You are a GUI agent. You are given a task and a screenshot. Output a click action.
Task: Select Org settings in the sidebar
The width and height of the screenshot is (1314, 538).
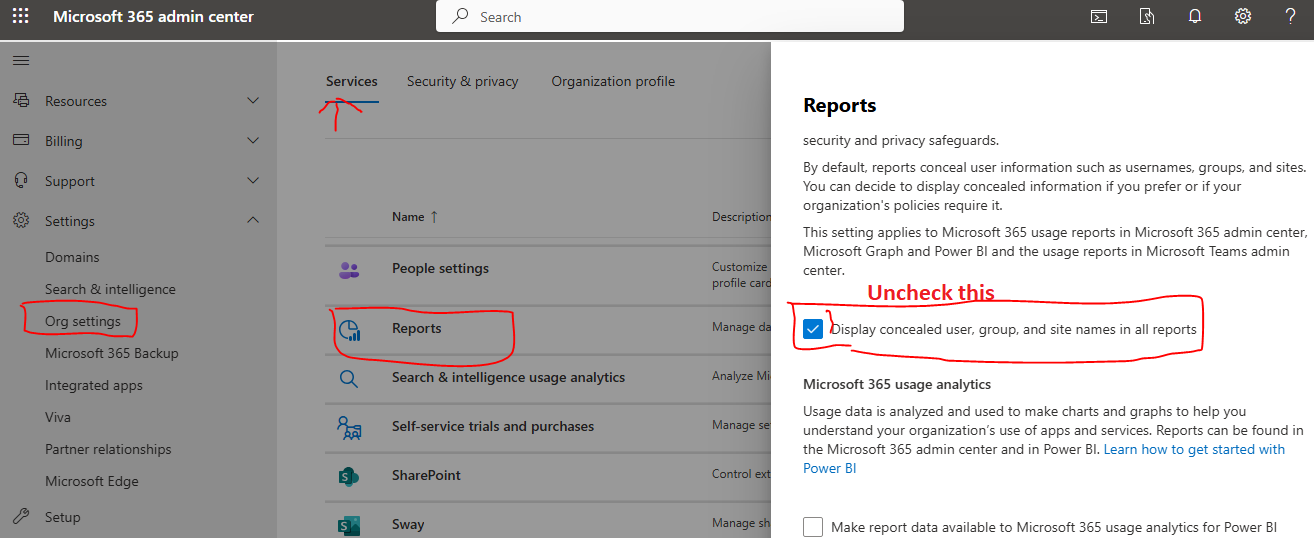click(x=83, y=321)
